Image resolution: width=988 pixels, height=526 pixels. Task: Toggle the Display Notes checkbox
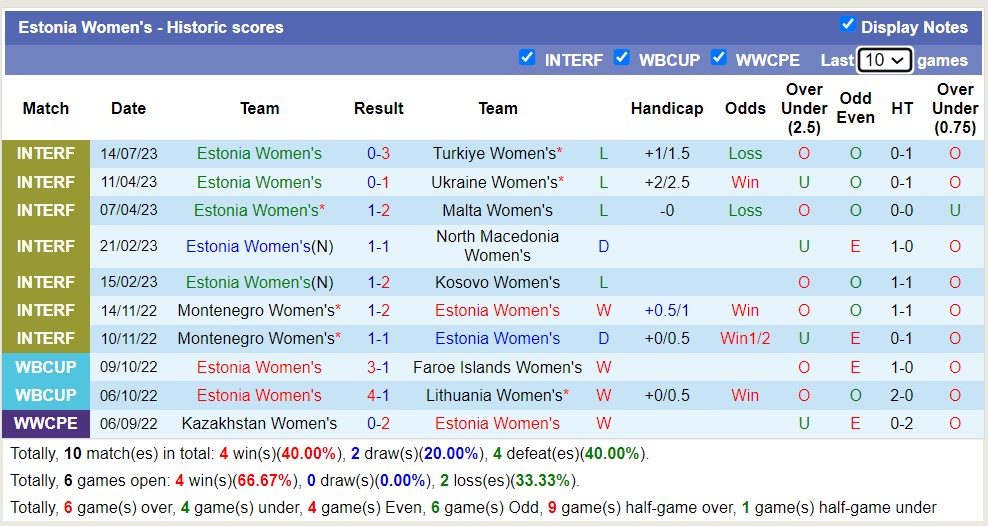tap(847, 25)
